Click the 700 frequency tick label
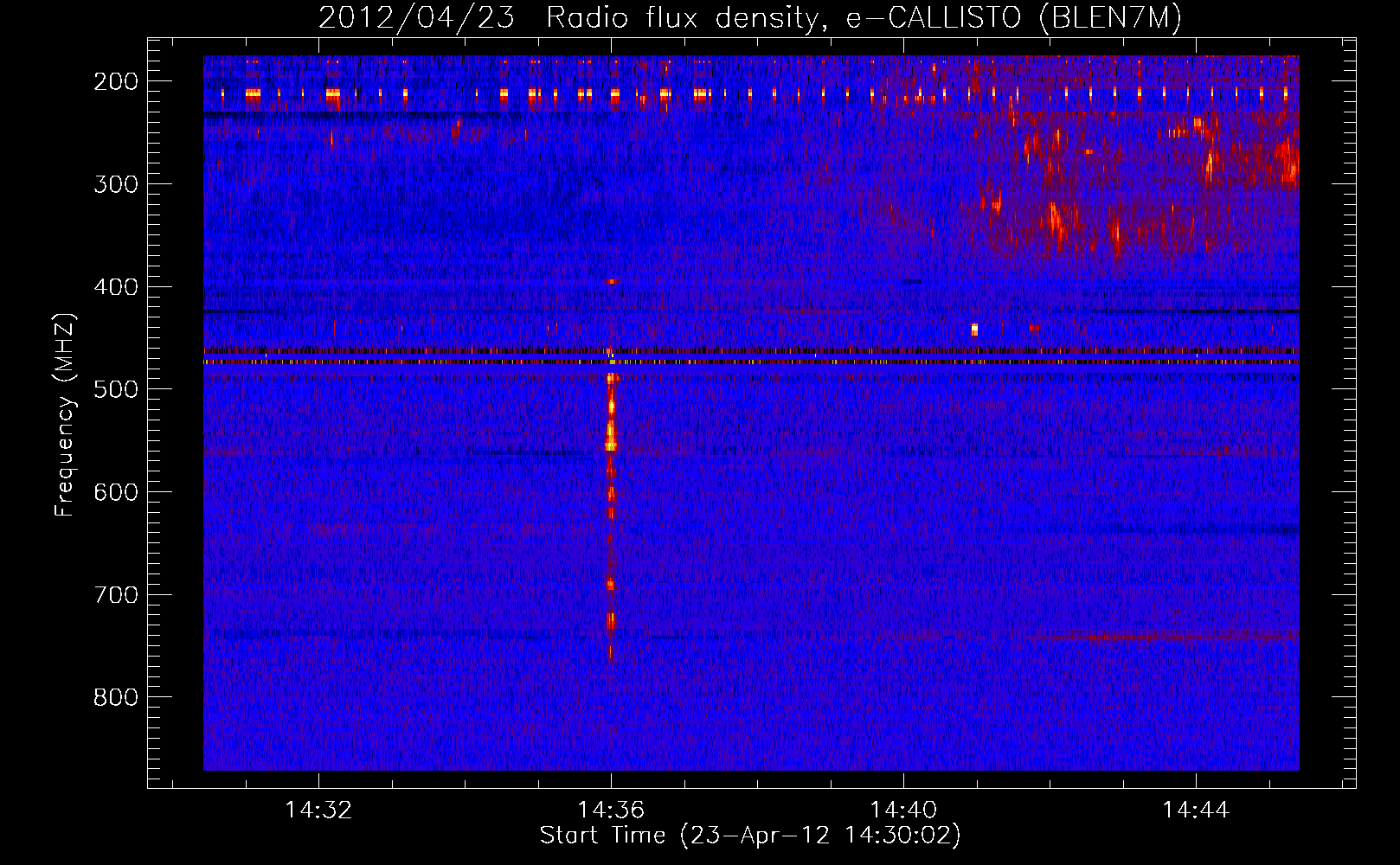This screenshot has height=865, width=1400. click(116, 595)
